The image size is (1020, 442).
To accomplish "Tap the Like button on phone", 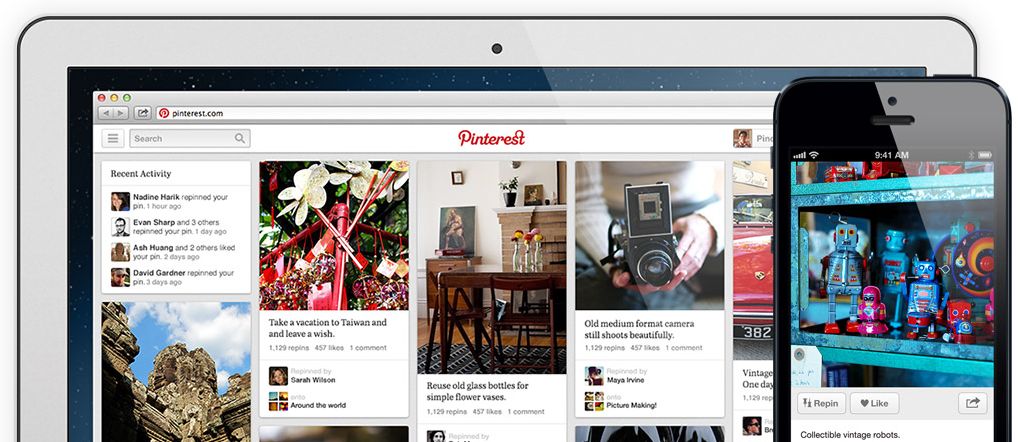I will [874, 403].
